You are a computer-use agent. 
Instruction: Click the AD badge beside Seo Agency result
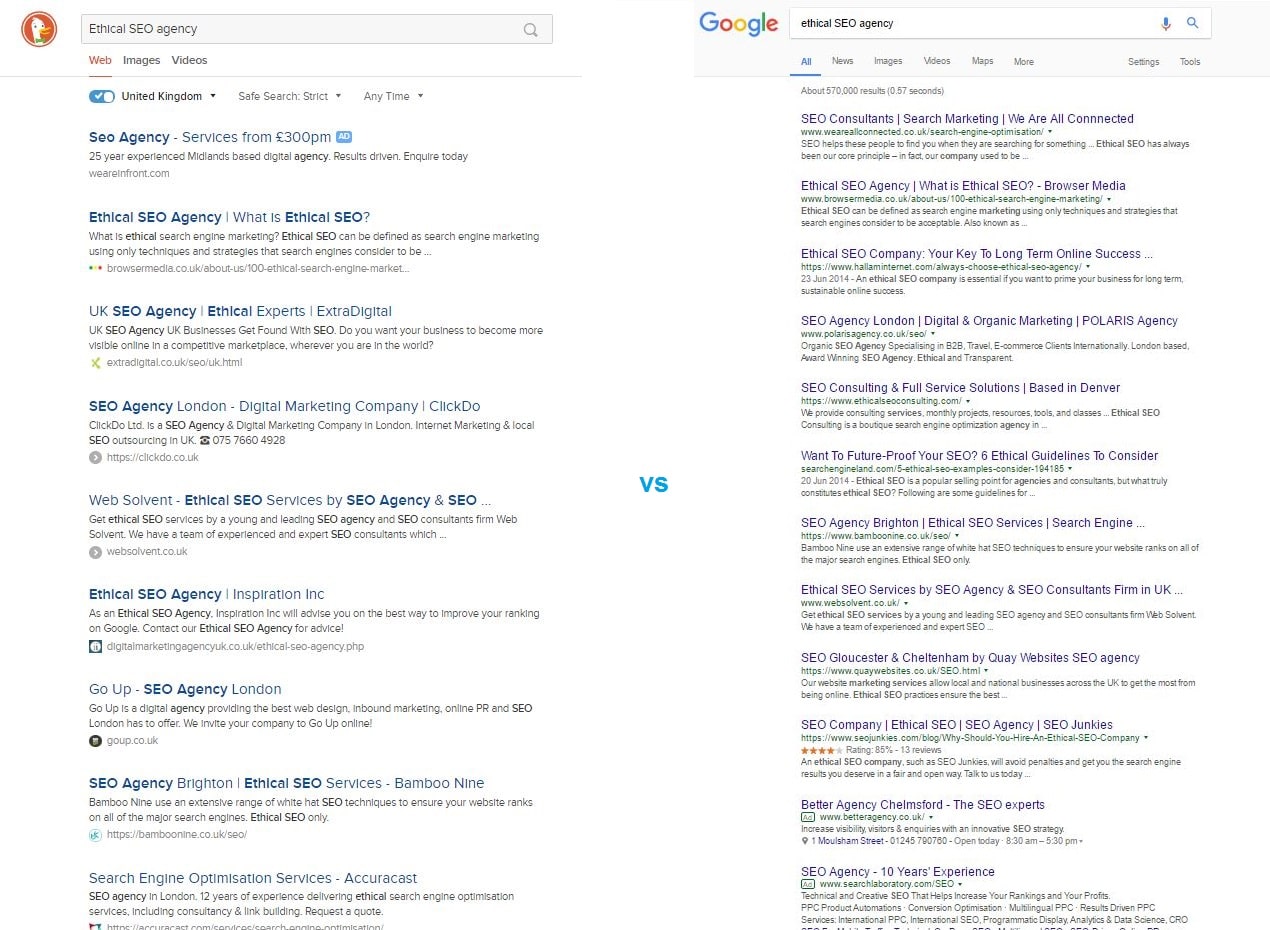point(344,137)
